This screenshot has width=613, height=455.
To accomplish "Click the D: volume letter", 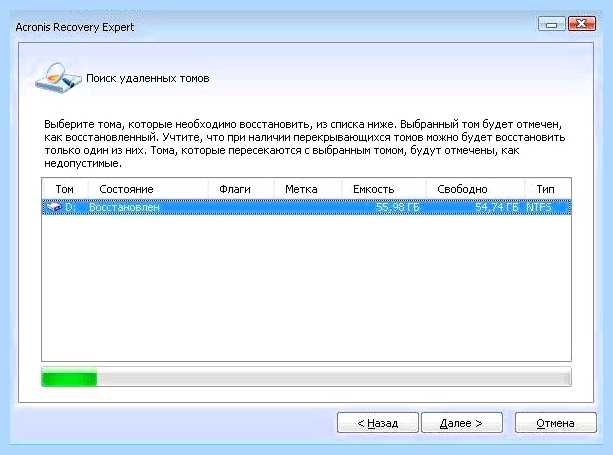I will point(70,207).
